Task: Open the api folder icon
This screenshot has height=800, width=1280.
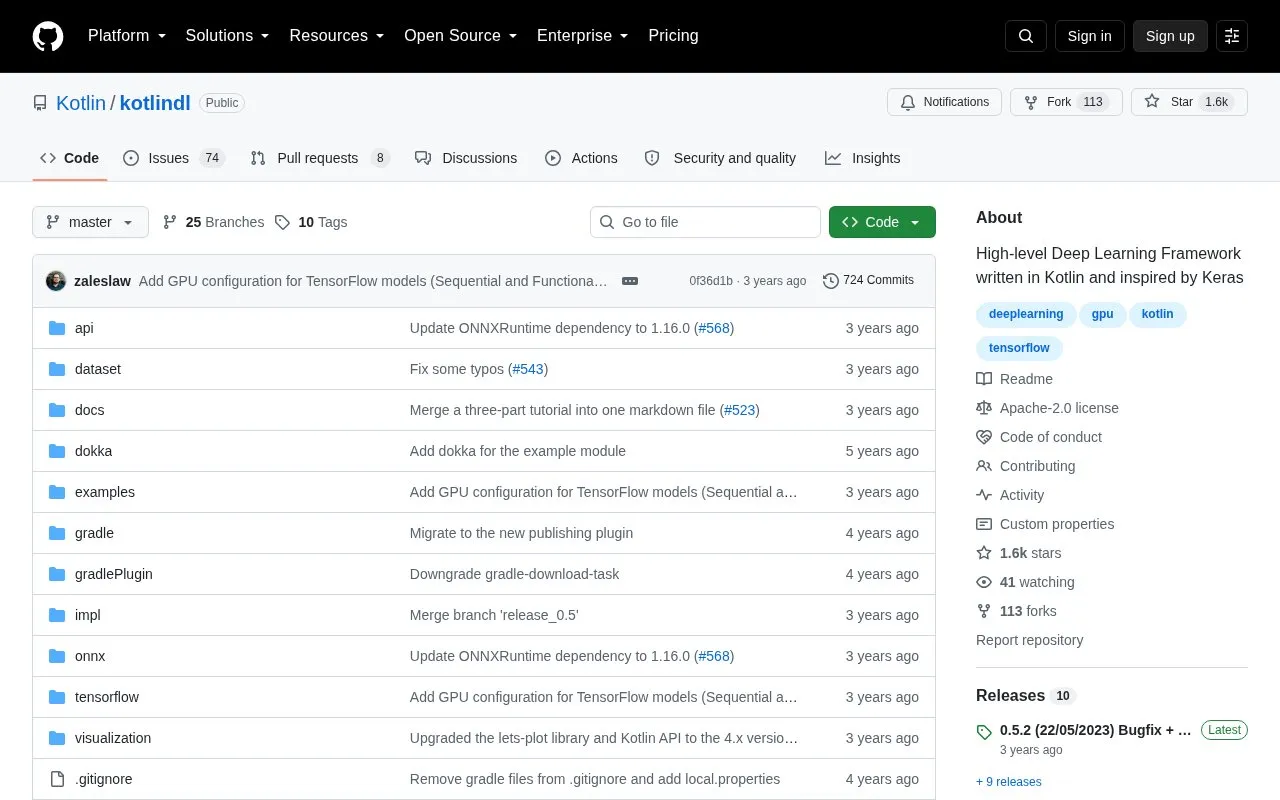Action: click(x=57, y=328)
